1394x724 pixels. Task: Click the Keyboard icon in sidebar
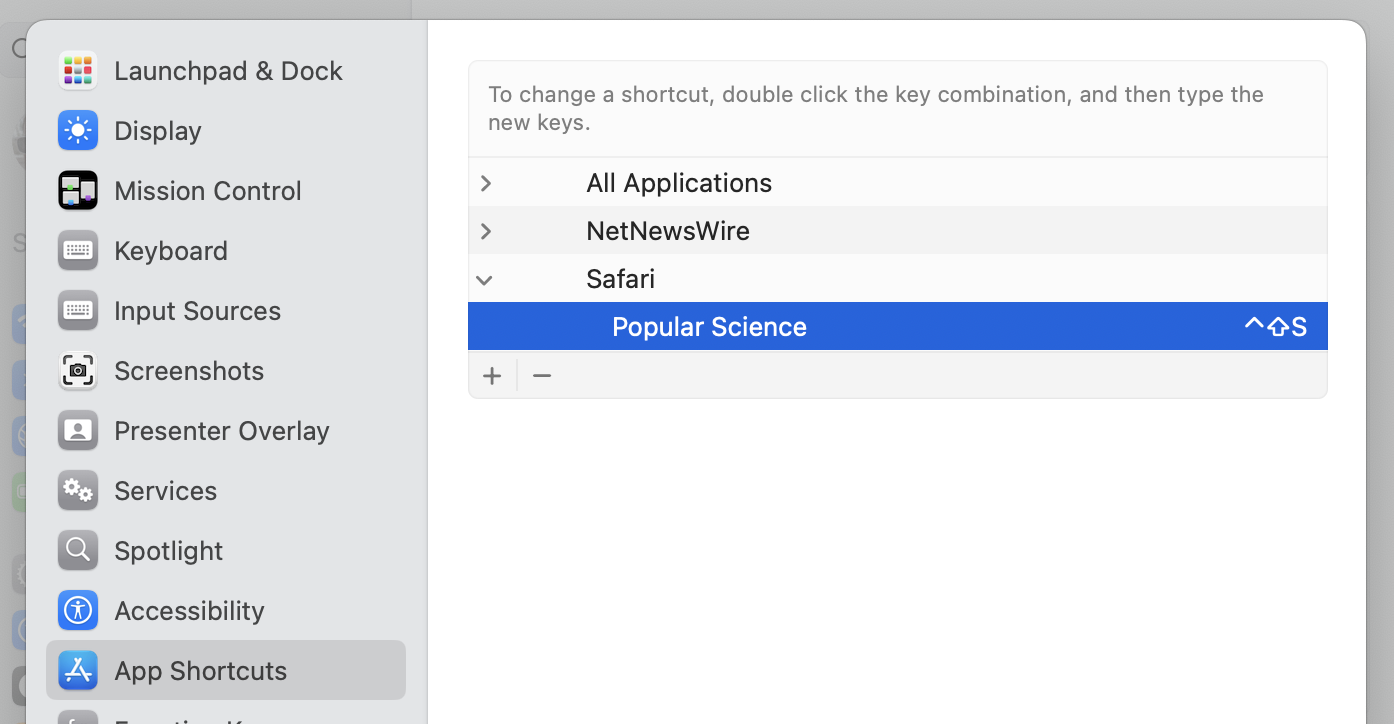[x=78, y=251]
